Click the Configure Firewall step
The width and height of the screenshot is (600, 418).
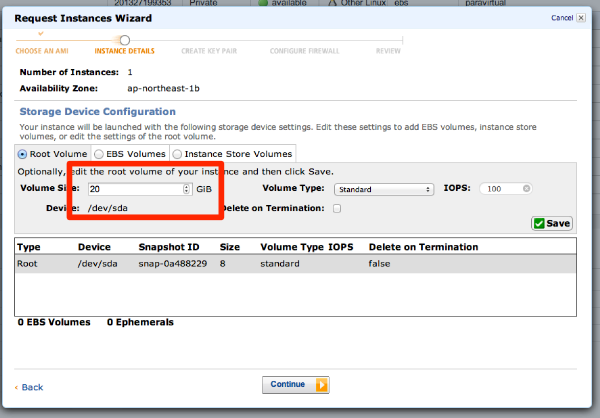tap(305, 51)
